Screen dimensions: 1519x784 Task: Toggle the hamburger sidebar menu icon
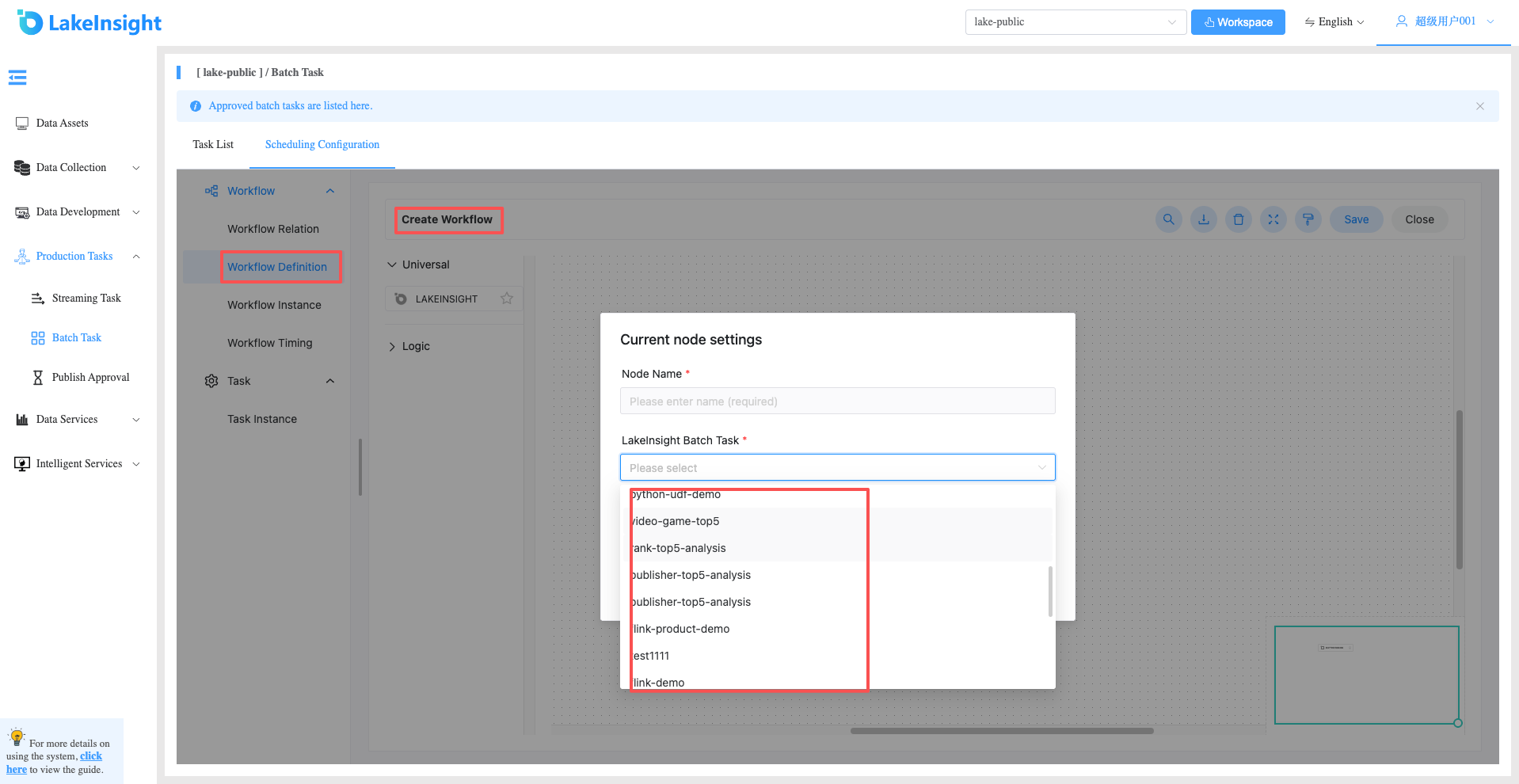pos(17,77)
